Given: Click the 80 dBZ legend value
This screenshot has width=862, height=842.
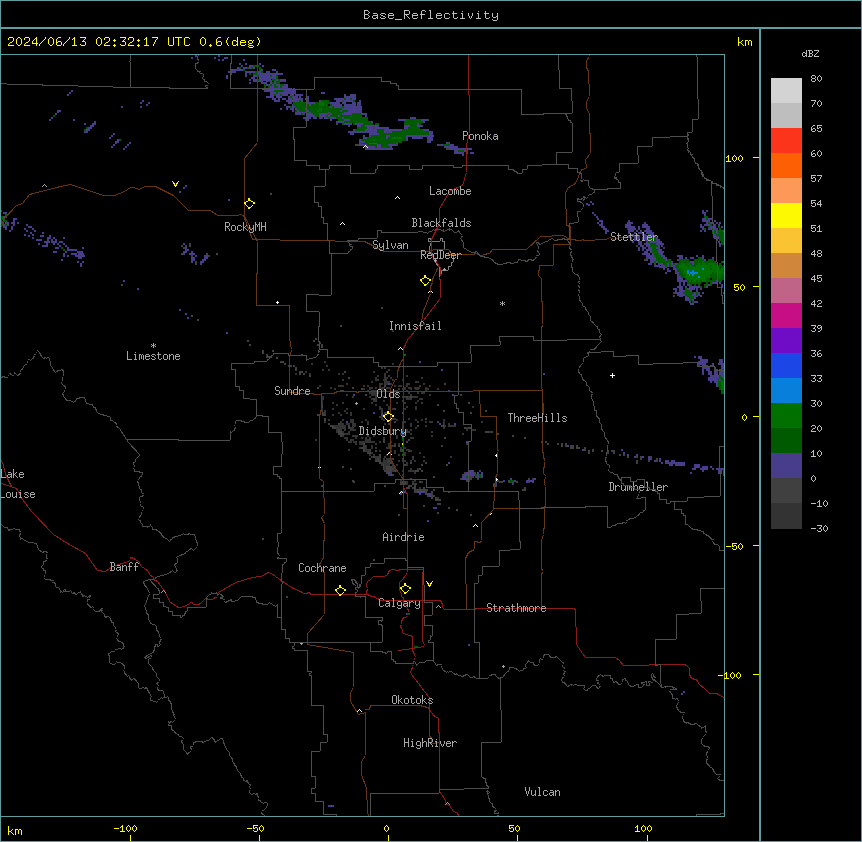Looking at the screenshot, I should point(816,79).
